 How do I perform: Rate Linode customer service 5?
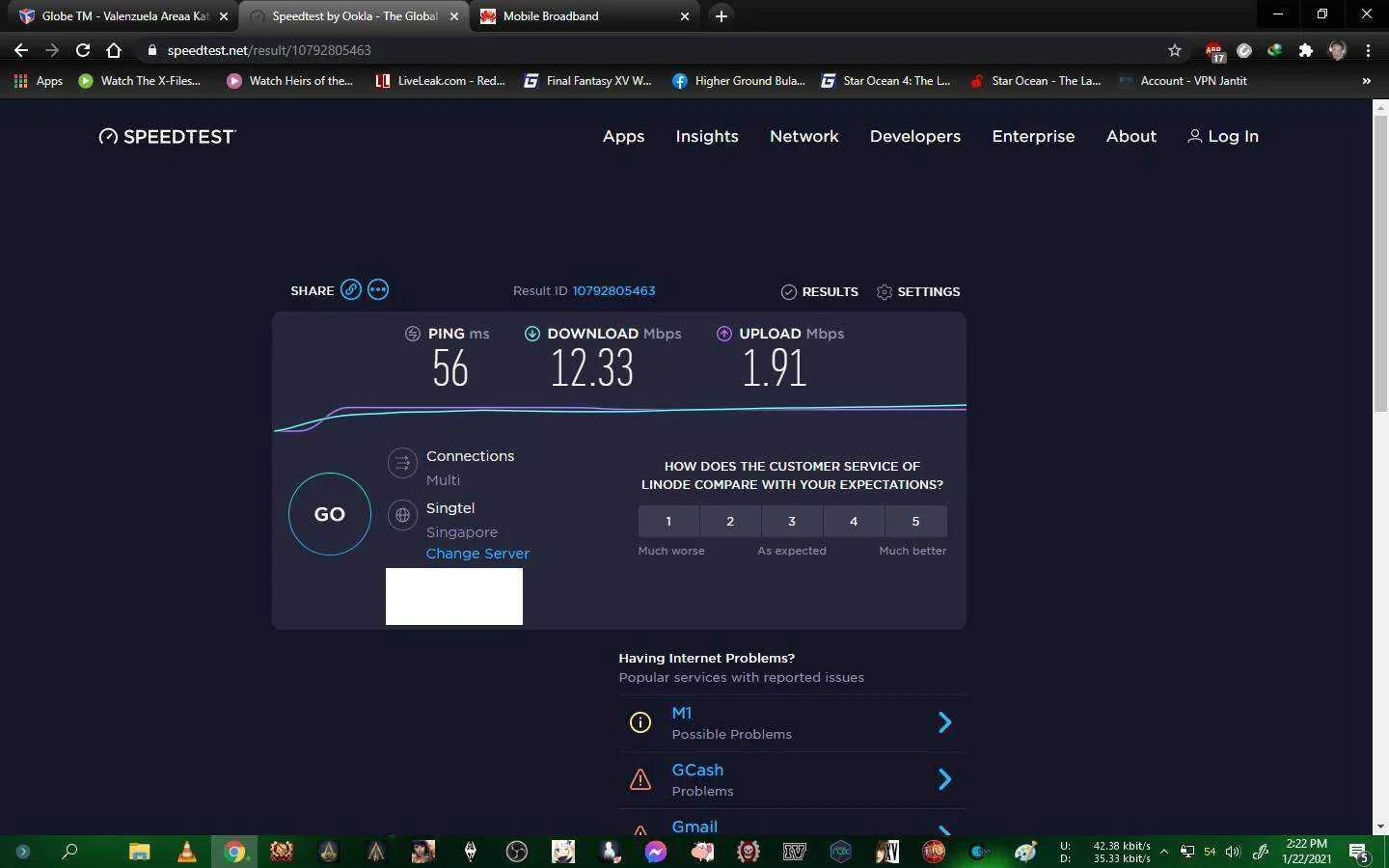pyautogui.click(x=915, y=521)
